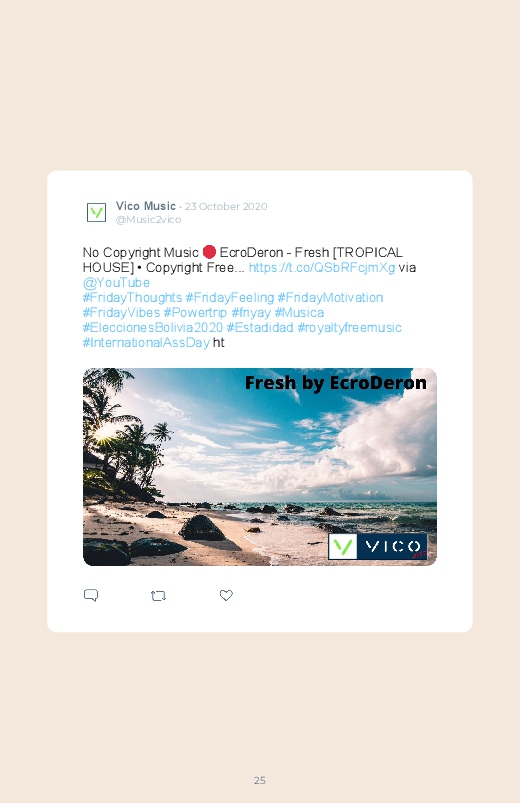The height and width of the screenshot is (803, 520).
Task: Open the #FridayThoughts hashtag
Action: 132,298
